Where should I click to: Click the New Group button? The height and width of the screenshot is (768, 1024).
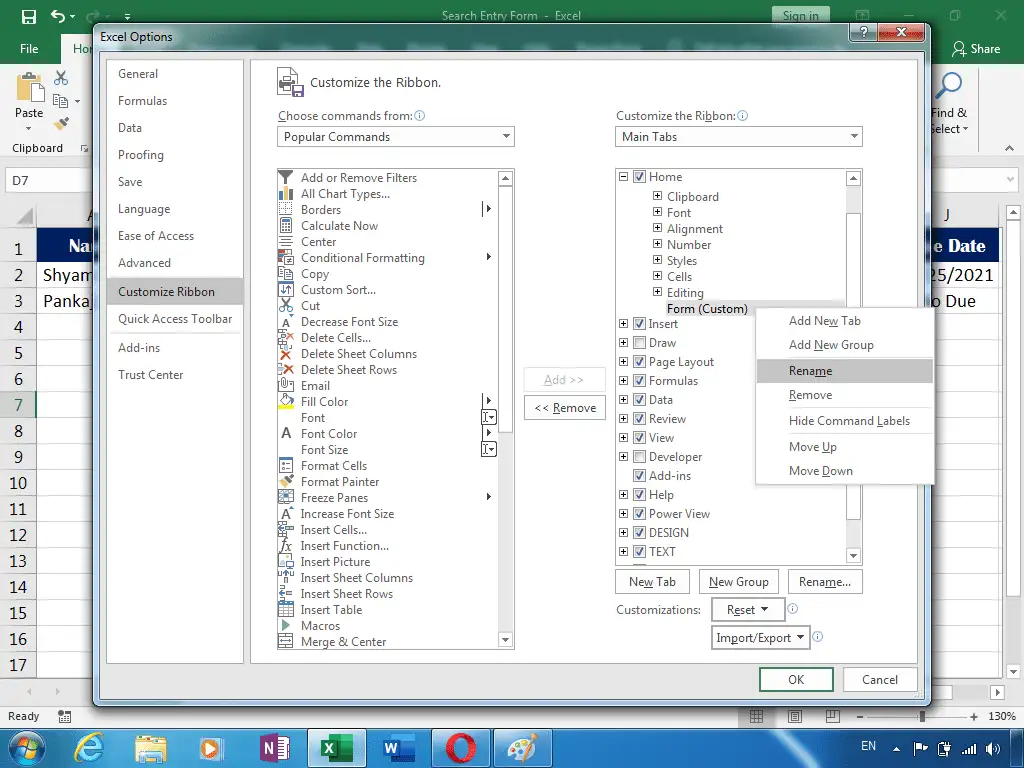pyautogui.click(x=739, y=581)
